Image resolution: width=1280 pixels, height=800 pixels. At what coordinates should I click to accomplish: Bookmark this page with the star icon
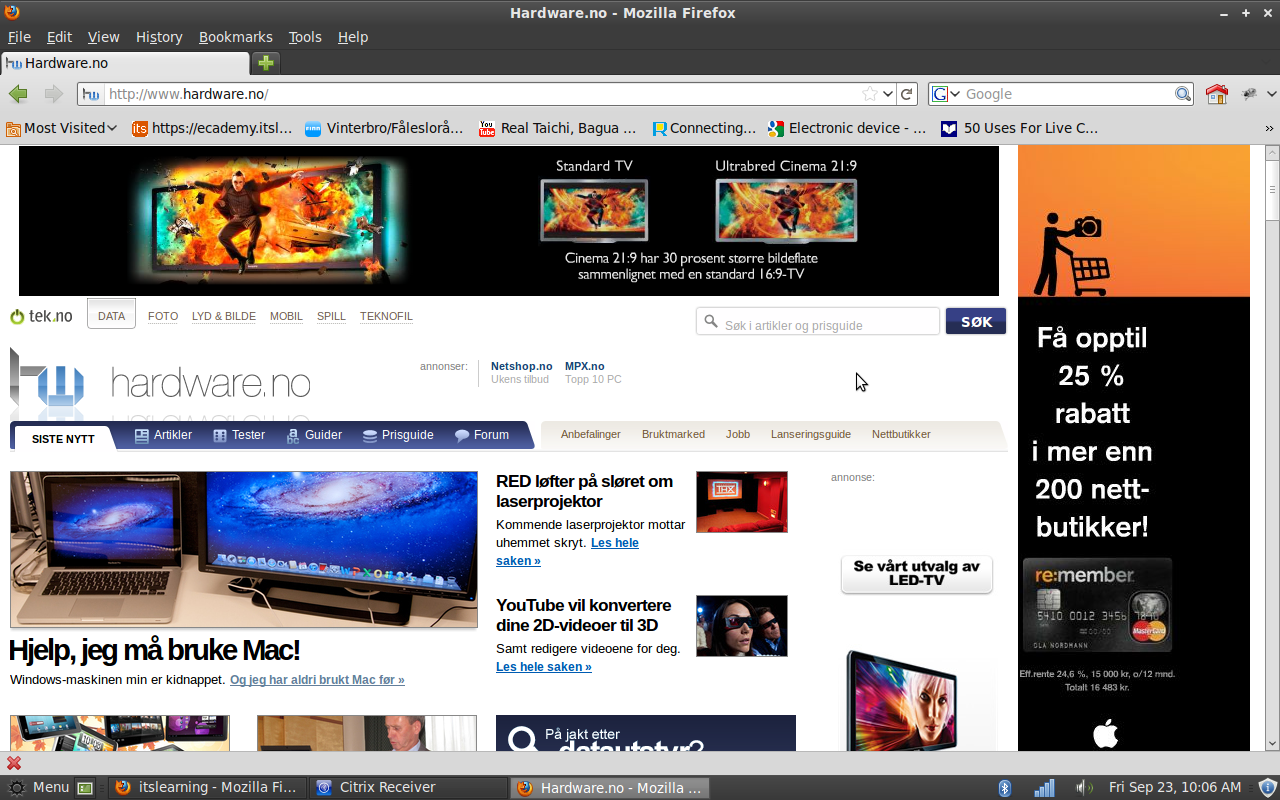click(x=870, y=94)
